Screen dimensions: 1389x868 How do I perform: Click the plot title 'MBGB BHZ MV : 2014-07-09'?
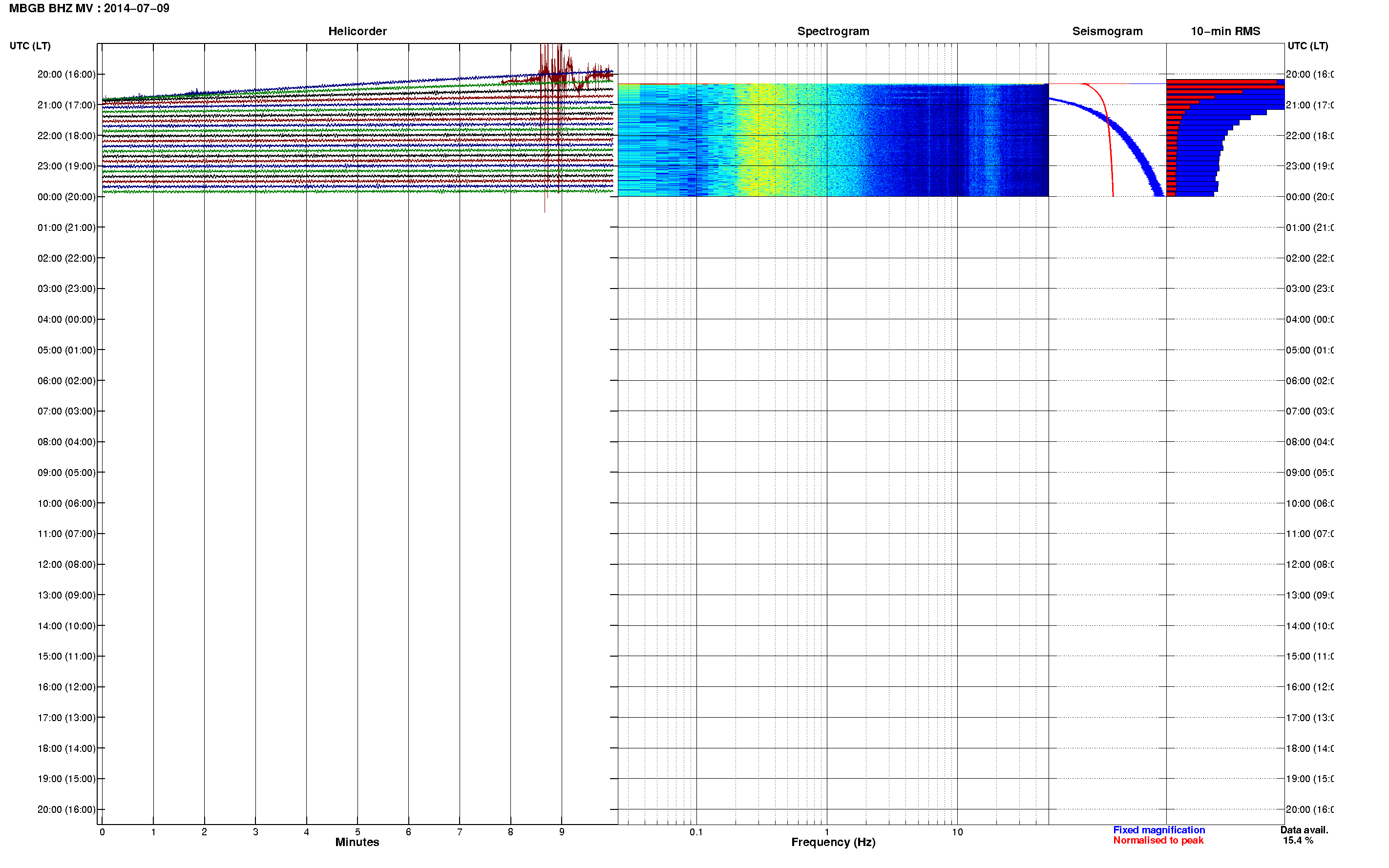[89, 8]
